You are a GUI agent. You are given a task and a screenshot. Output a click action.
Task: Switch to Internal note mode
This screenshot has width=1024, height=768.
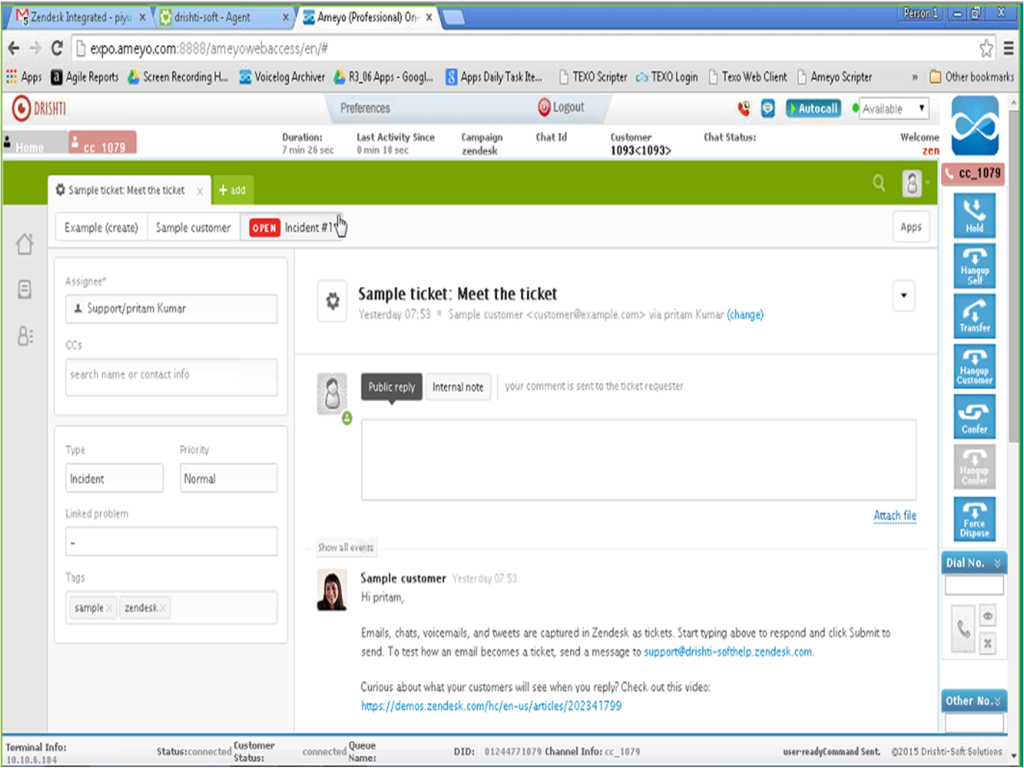coord(458,387)
